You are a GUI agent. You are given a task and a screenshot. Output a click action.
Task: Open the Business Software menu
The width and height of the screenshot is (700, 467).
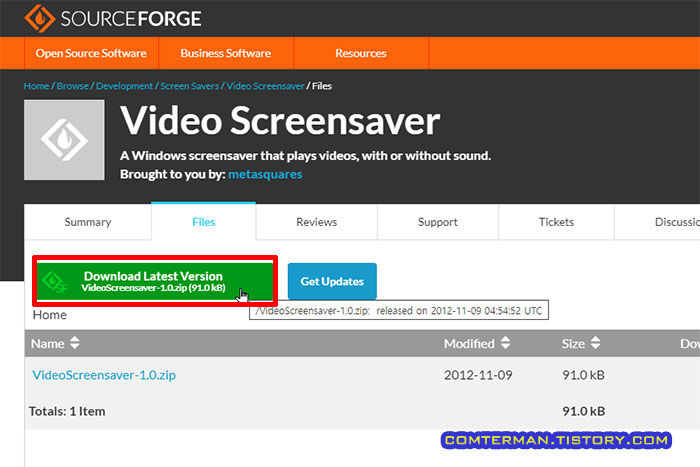click(x=225, y=53)
